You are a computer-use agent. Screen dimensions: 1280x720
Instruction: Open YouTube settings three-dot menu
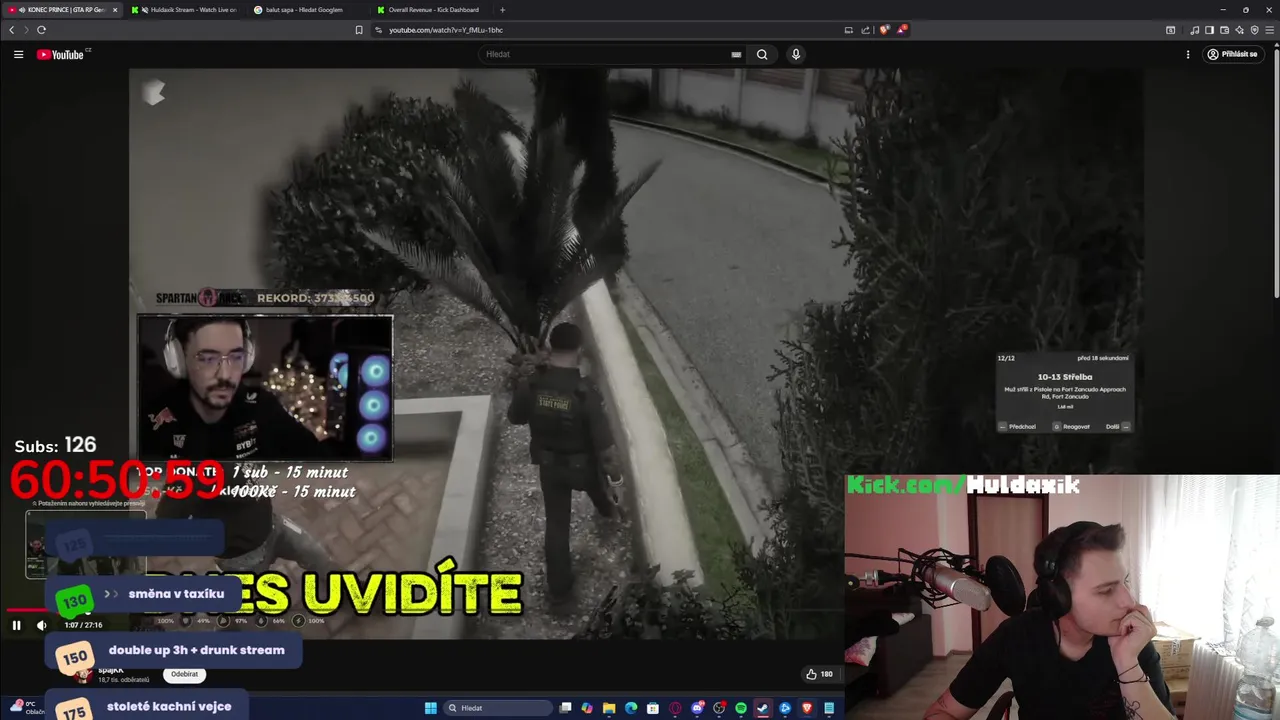(1188, 54)
